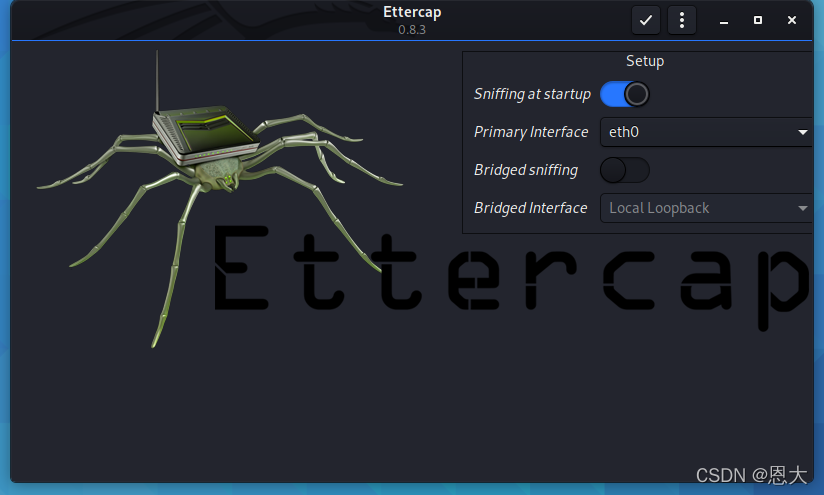Open the Local Loopback Bridged Interface dropdown
The height and width of the screenshot is (495, 824).
tap(700, 208)
